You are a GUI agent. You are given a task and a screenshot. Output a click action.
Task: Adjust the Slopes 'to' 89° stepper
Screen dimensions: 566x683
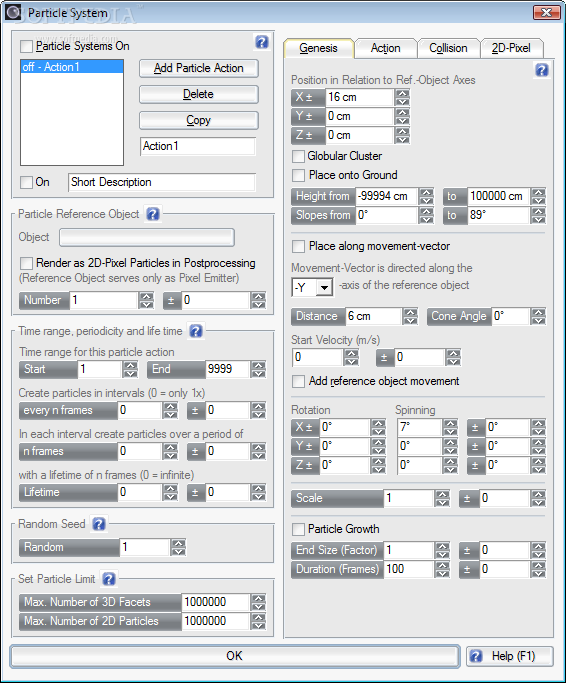[x=539, y=215]
